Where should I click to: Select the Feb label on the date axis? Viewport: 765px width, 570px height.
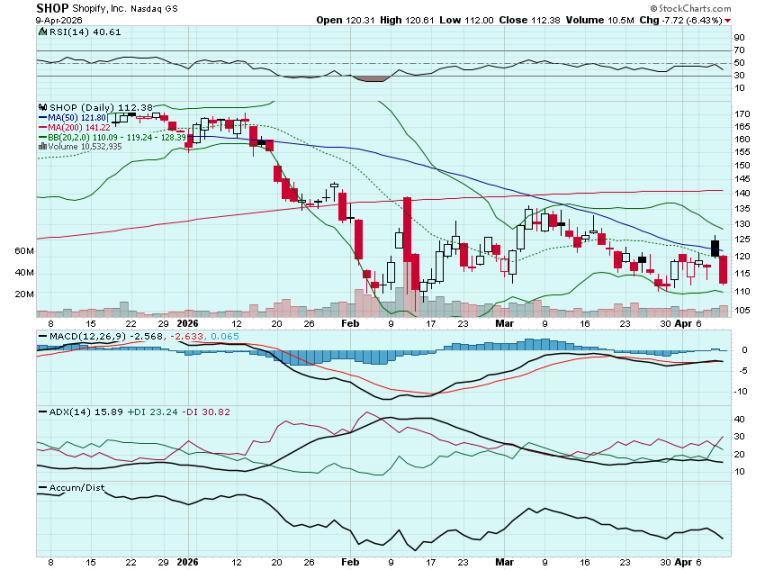pyautogui.click(x=350, y=324)
